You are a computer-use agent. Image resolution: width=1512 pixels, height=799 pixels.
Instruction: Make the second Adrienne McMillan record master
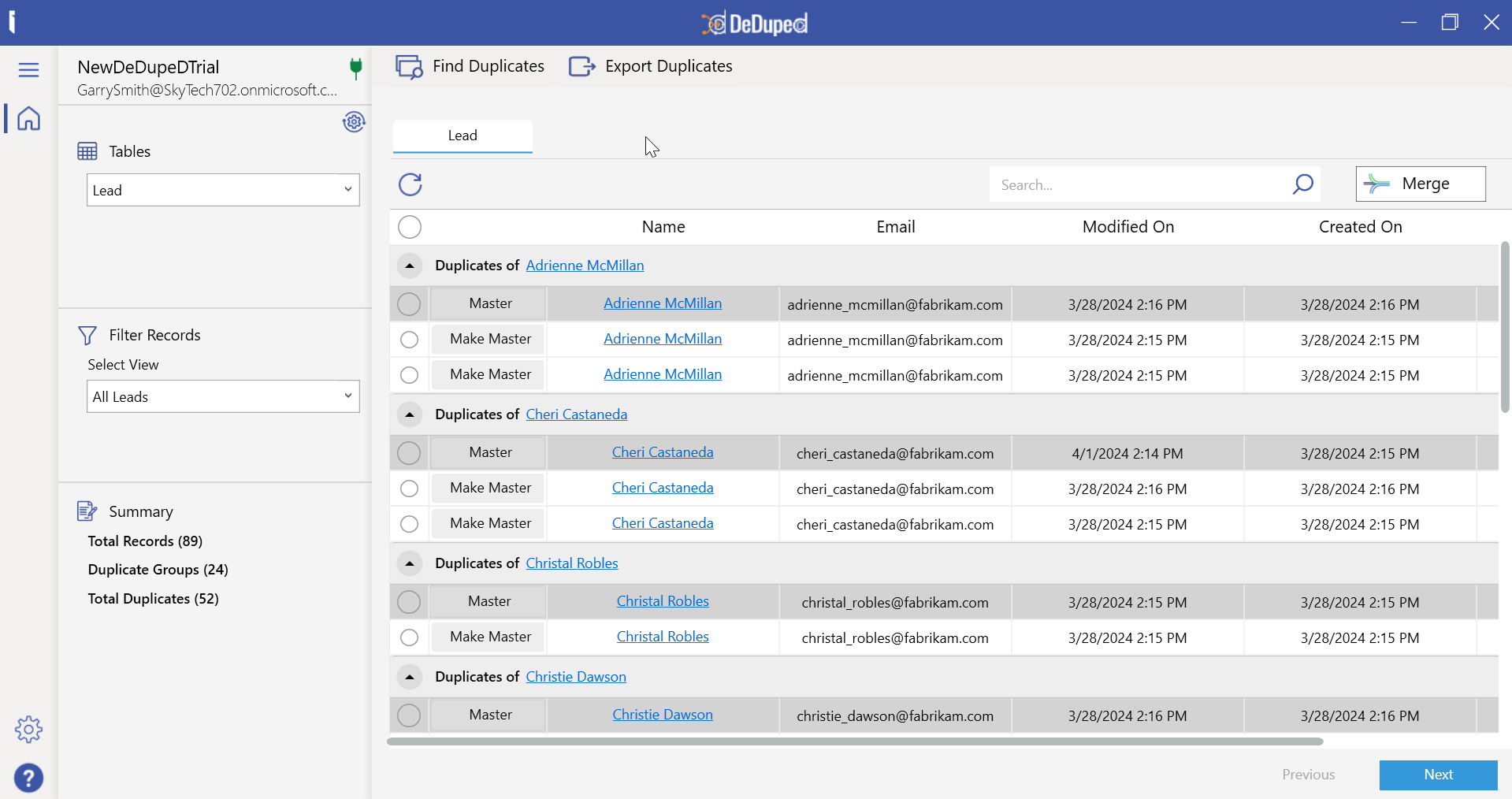click(488, 339)
